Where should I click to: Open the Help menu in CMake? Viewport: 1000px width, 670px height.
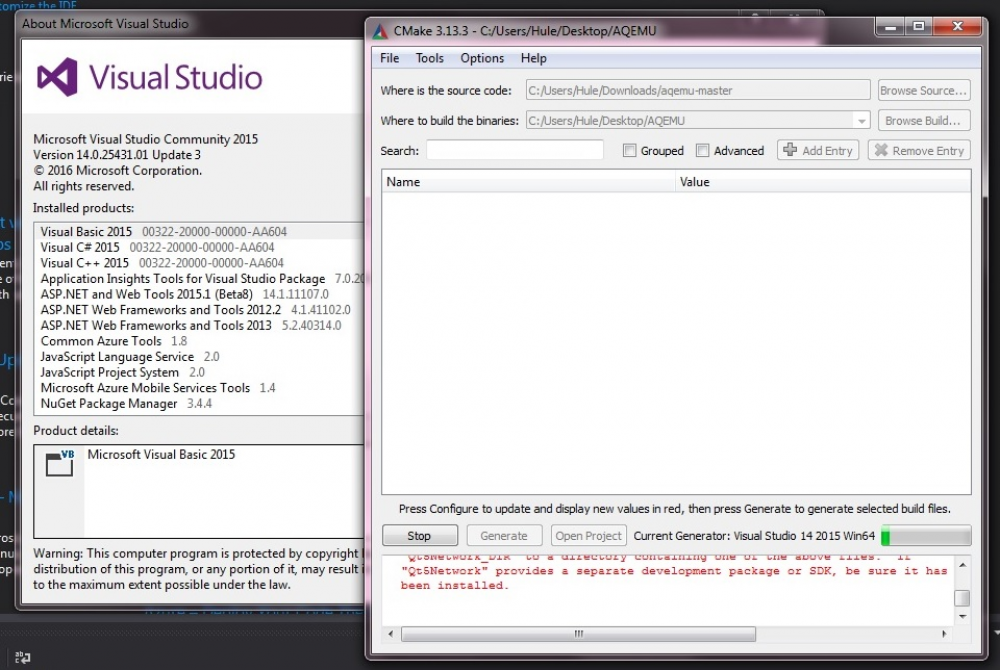pyautogui.click(x=533, y=58)
